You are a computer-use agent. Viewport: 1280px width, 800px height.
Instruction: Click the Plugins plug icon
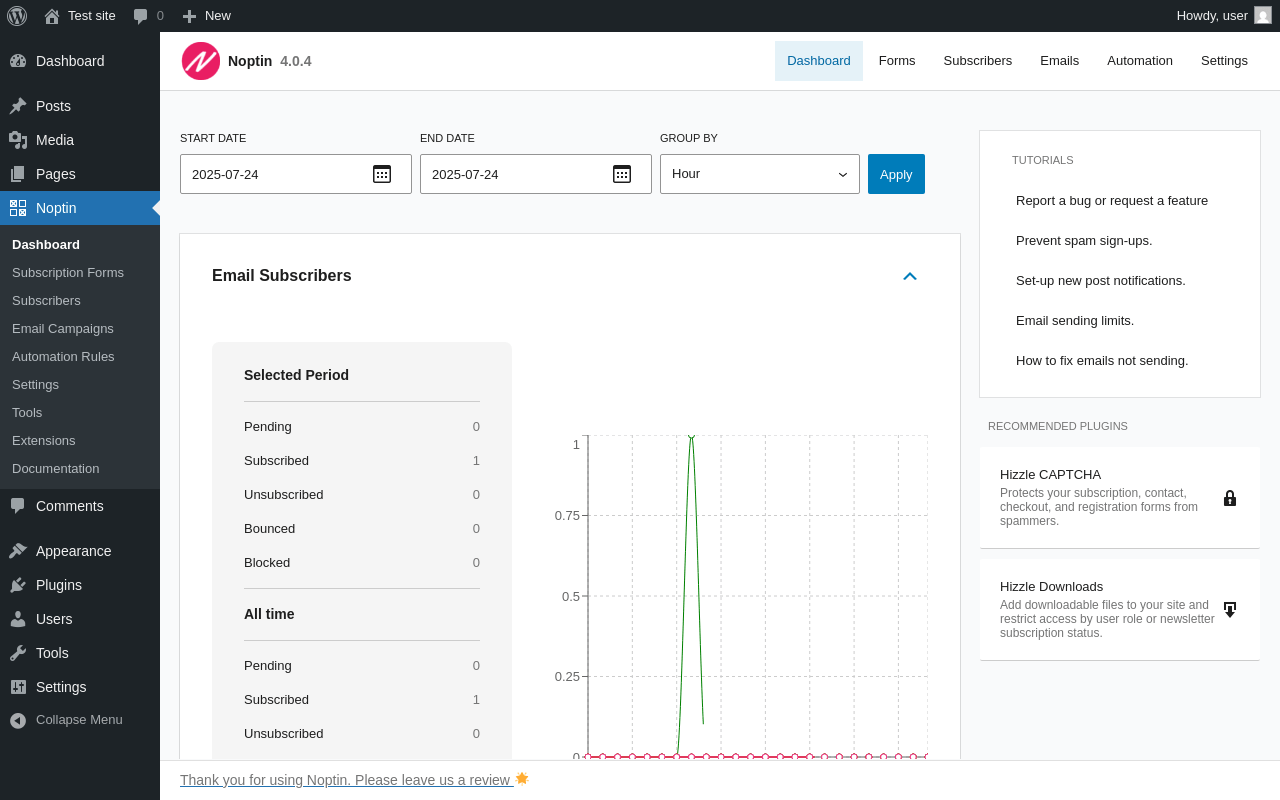tap(18, 585)
